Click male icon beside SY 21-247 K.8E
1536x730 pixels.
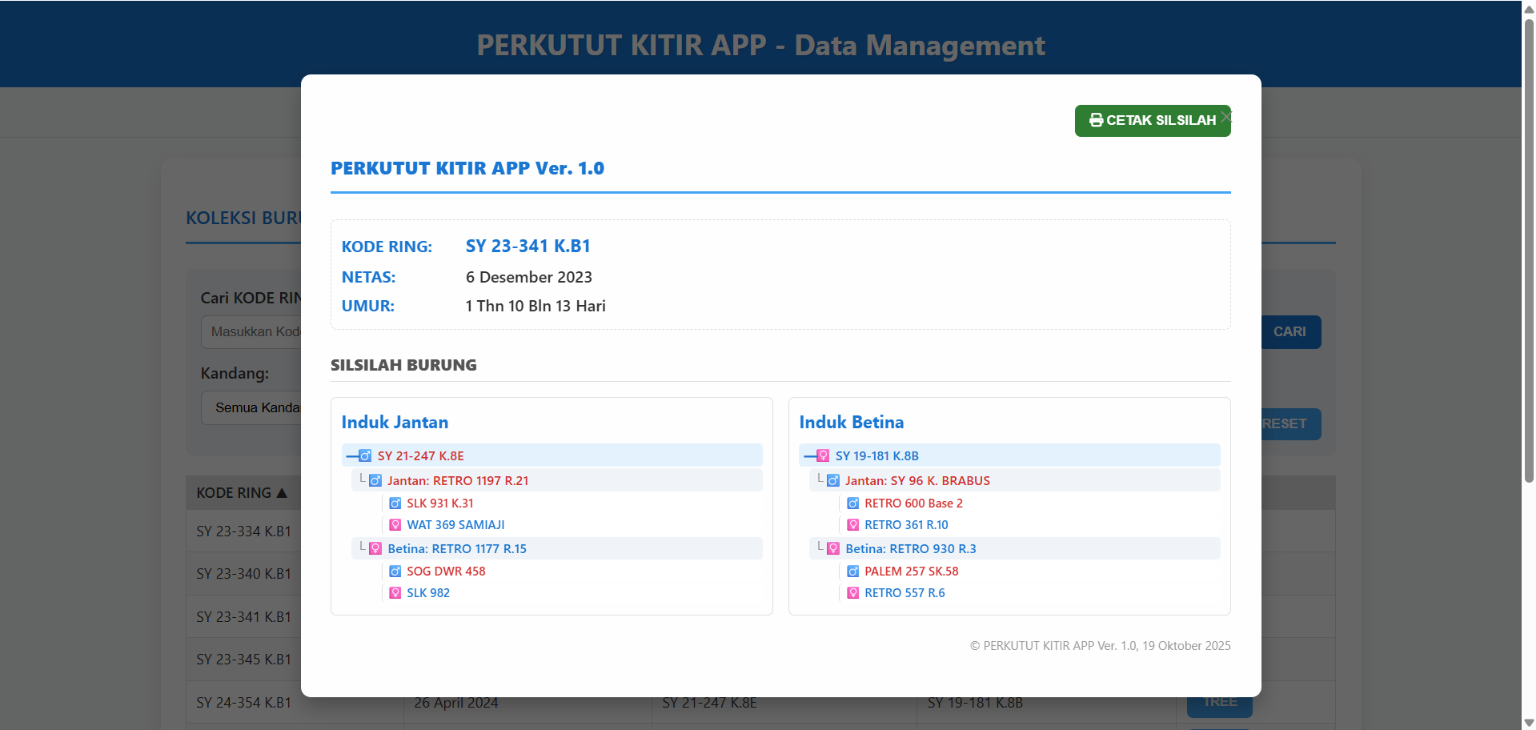pos(365,456)
